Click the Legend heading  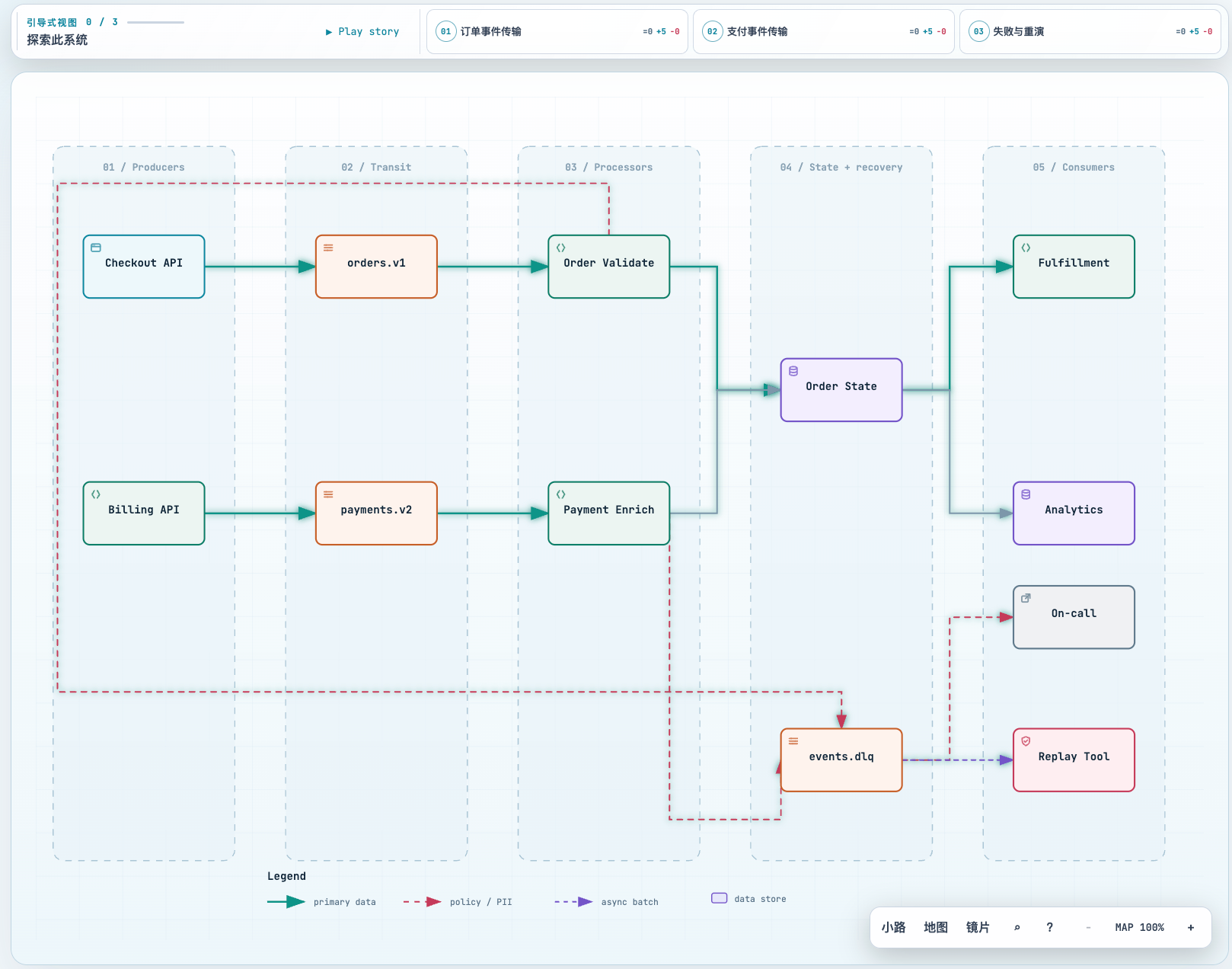pyautogui.click(x=286, y=876)
